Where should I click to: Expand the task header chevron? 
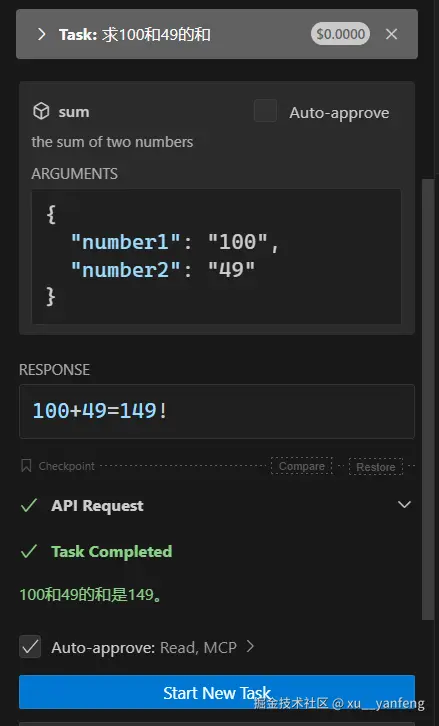click(42, 34)
